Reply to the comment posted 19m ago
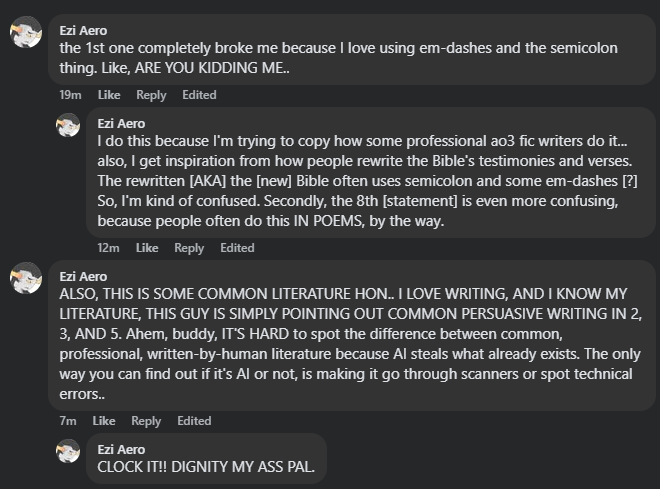The width and height of the screenshot is (660, 489). click(x=151, y=95)
